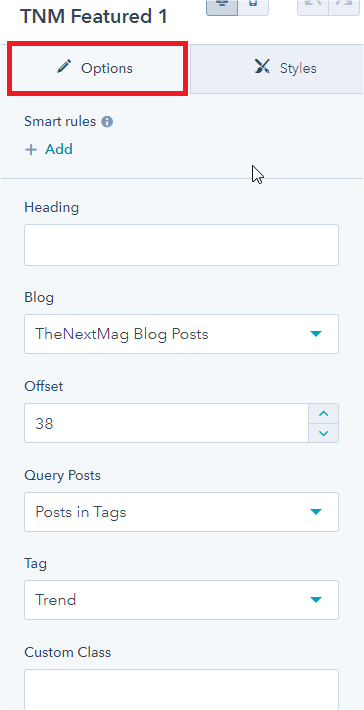Switch to mobile preview mode

coord(253,7)
